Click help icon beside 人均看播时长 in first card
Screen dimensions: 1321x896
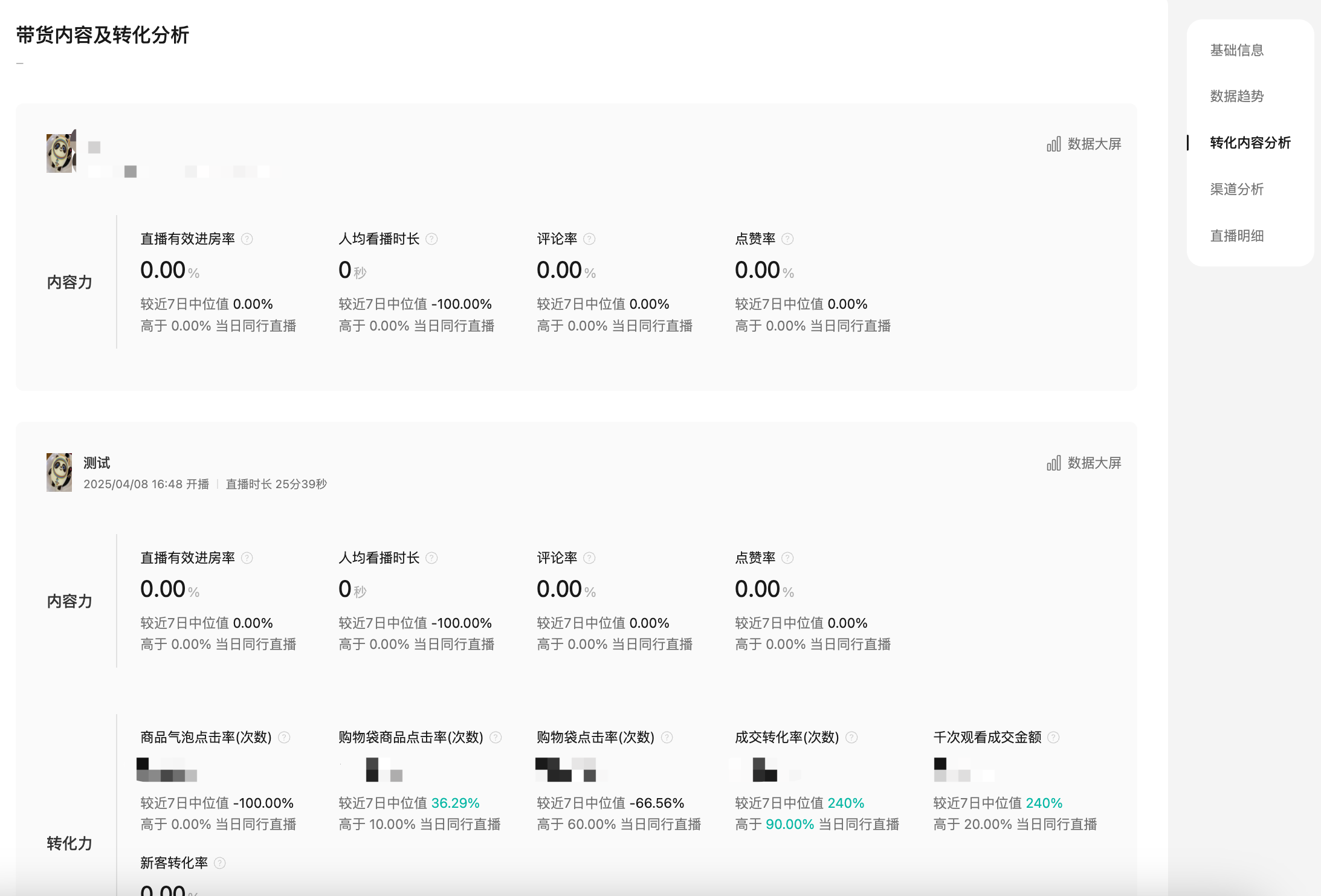pos(431,239)
